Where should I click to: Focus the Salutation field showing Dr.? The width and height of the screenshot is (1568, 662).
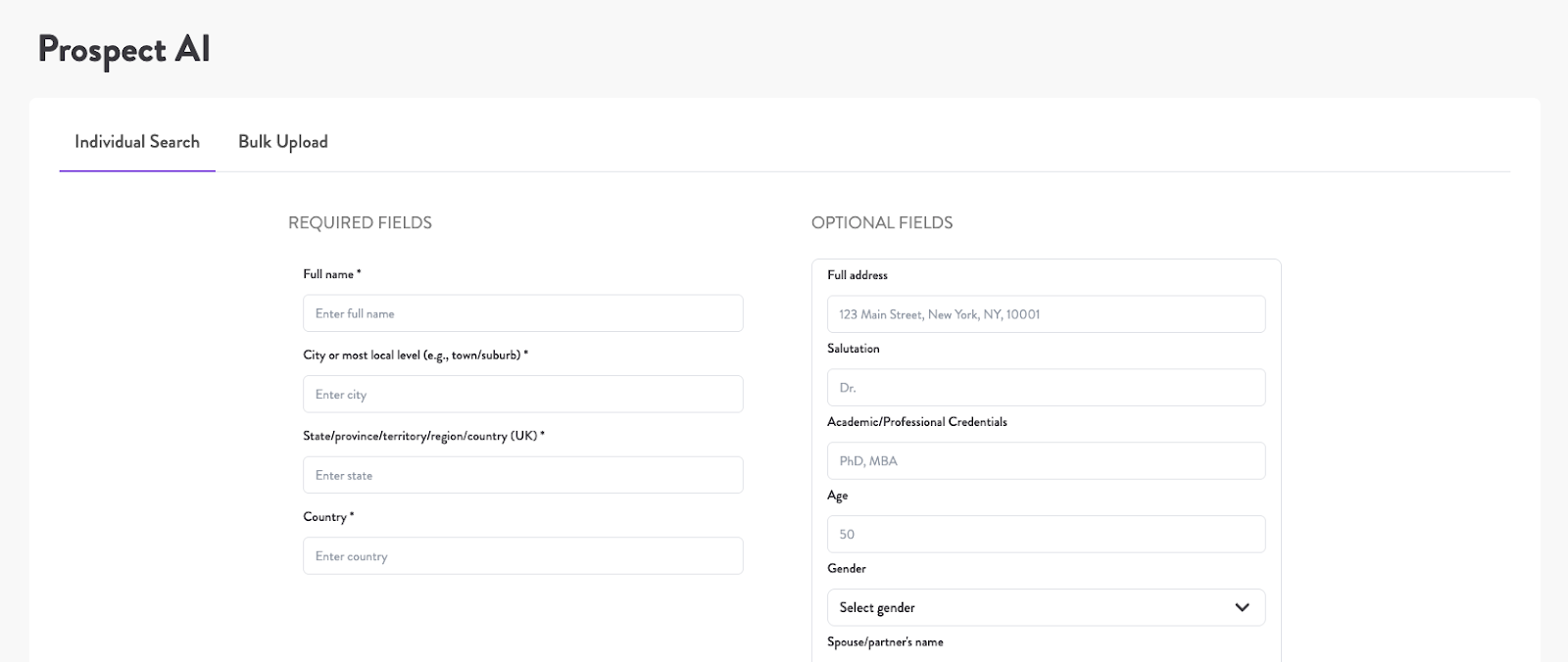(x=1046, y=388)
